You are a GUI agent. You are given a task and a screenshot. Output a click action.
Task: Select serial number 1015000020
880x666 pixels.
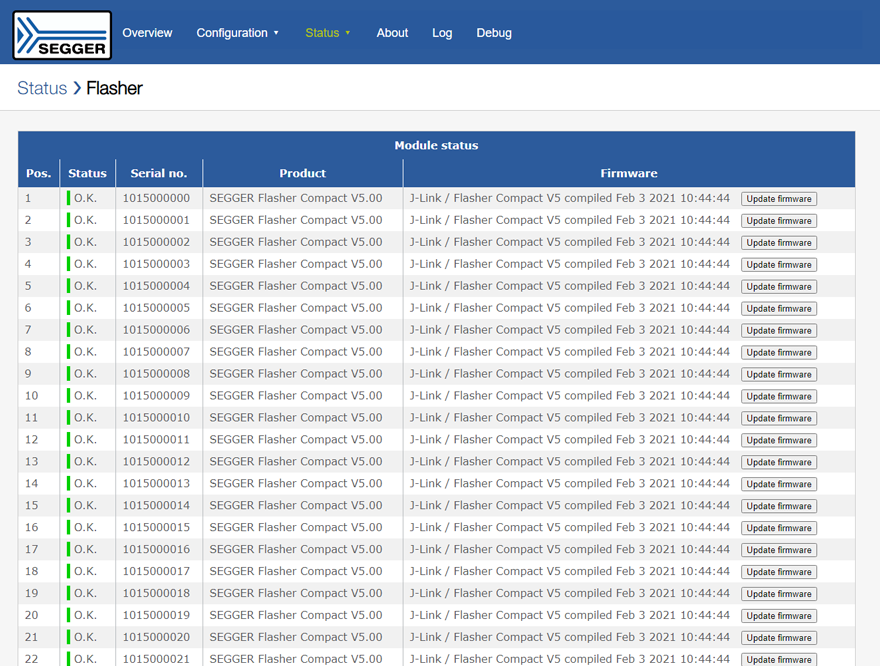(x=156, y=637)
